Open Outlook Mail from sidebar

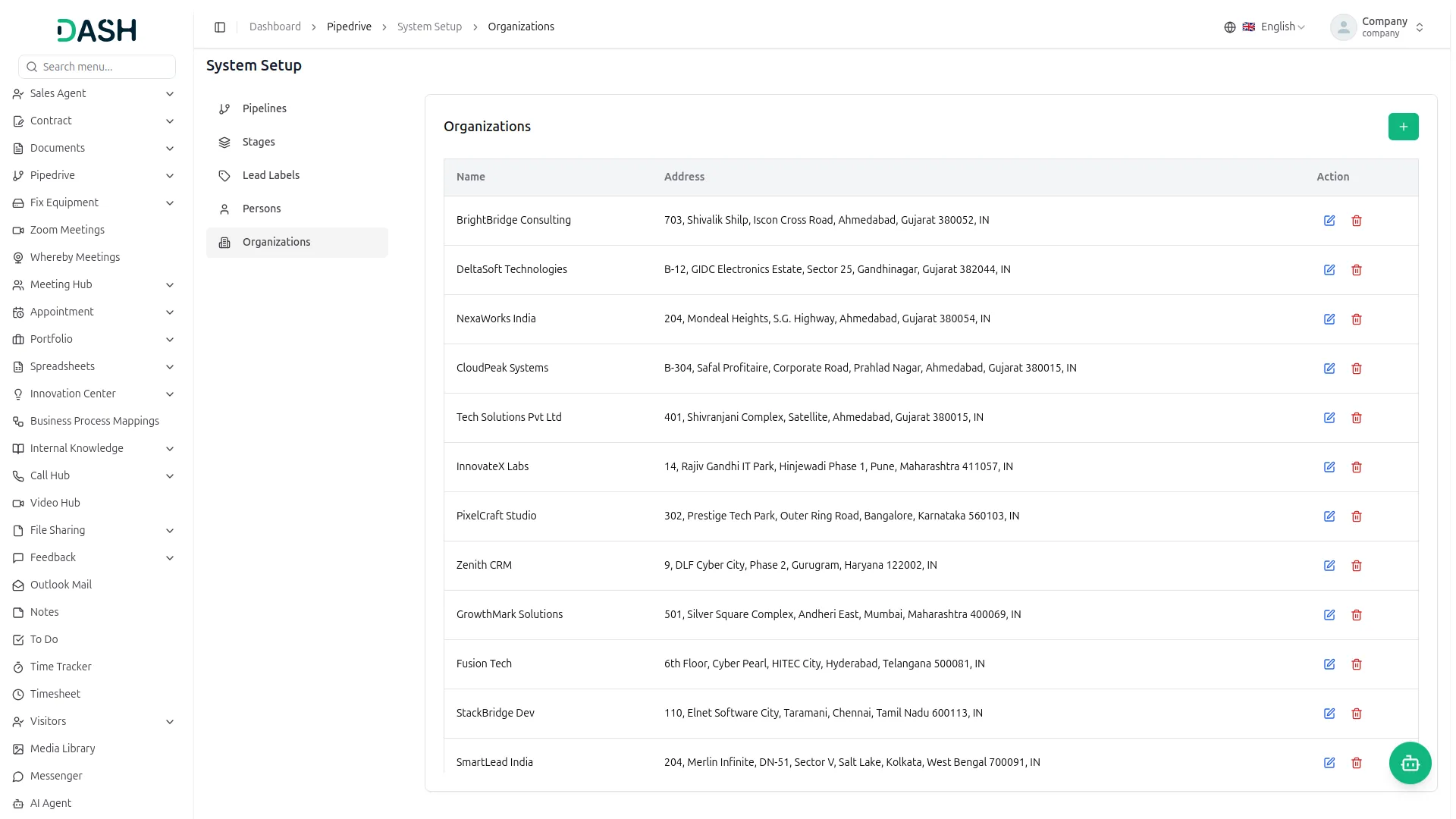pyautogui.click(x=94, y=585)
